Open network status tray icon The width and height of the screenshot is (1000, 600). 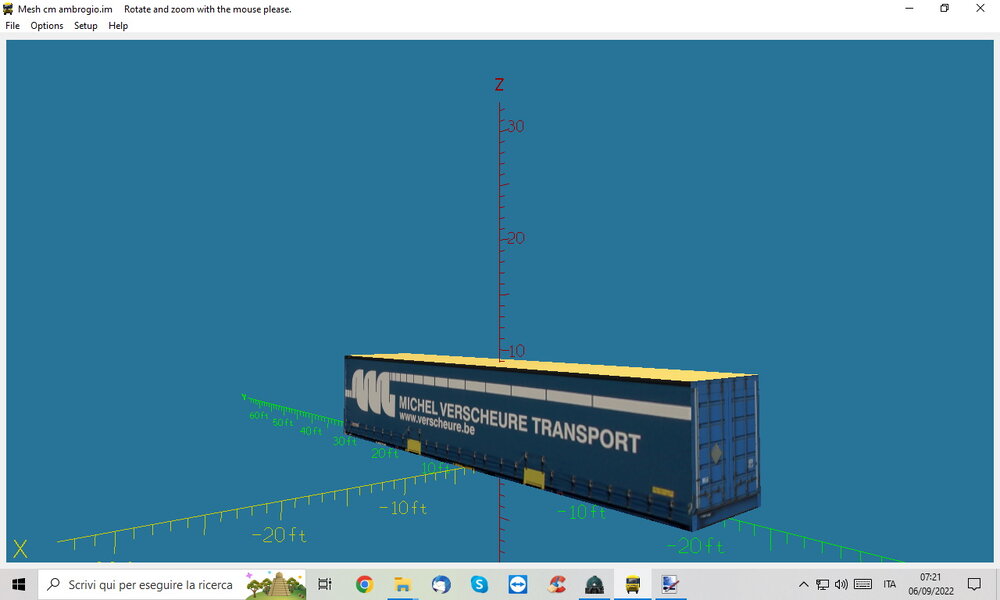click(823, 584)
